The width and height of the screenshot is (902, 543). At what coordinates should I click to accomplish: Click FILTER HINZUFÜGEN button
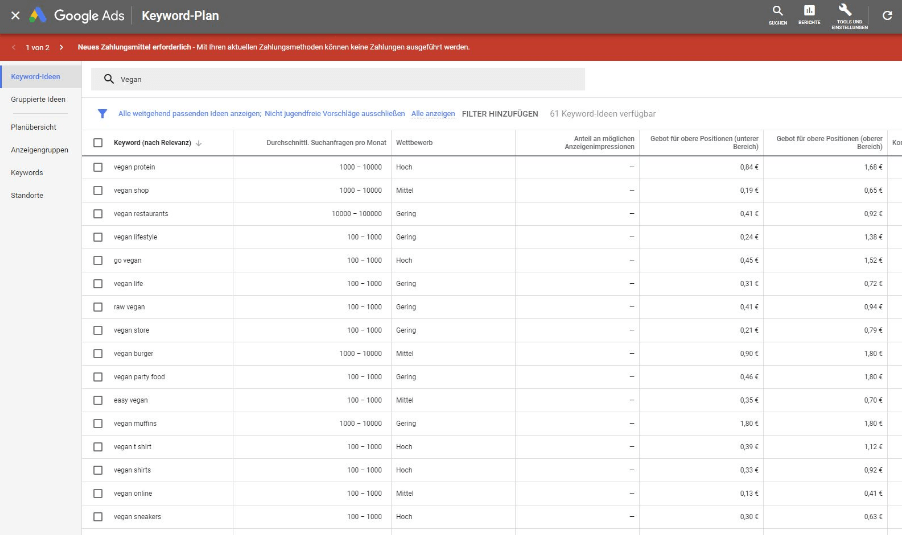[500, 114]
